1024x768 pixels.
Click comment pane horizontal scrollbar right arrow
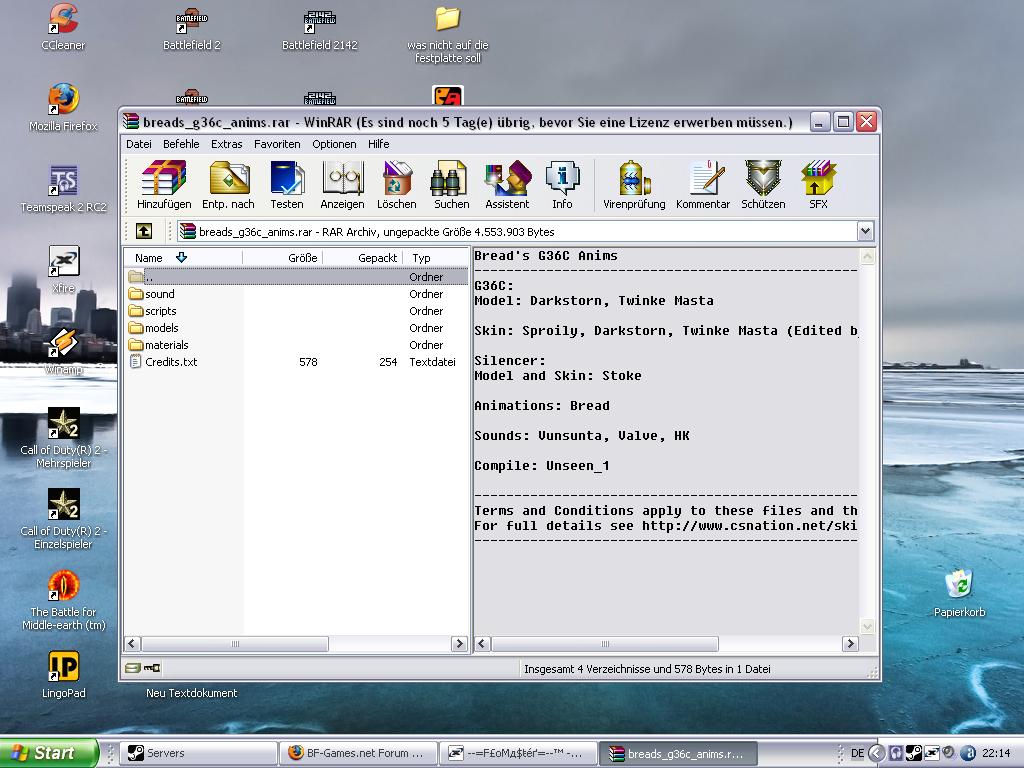click(850, 644)
